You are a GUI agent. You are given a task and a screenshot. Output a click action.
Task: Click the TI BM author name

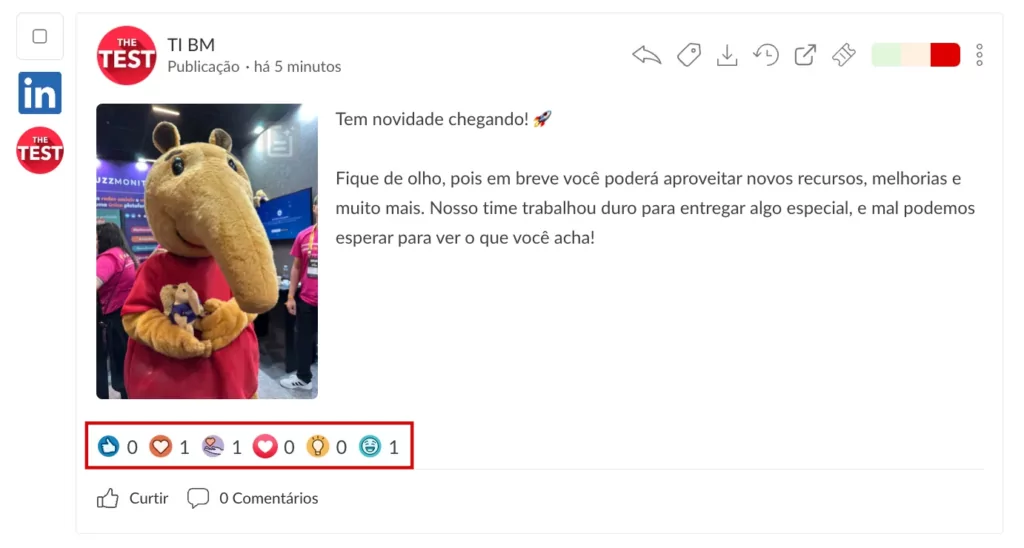tap(191, 44)
